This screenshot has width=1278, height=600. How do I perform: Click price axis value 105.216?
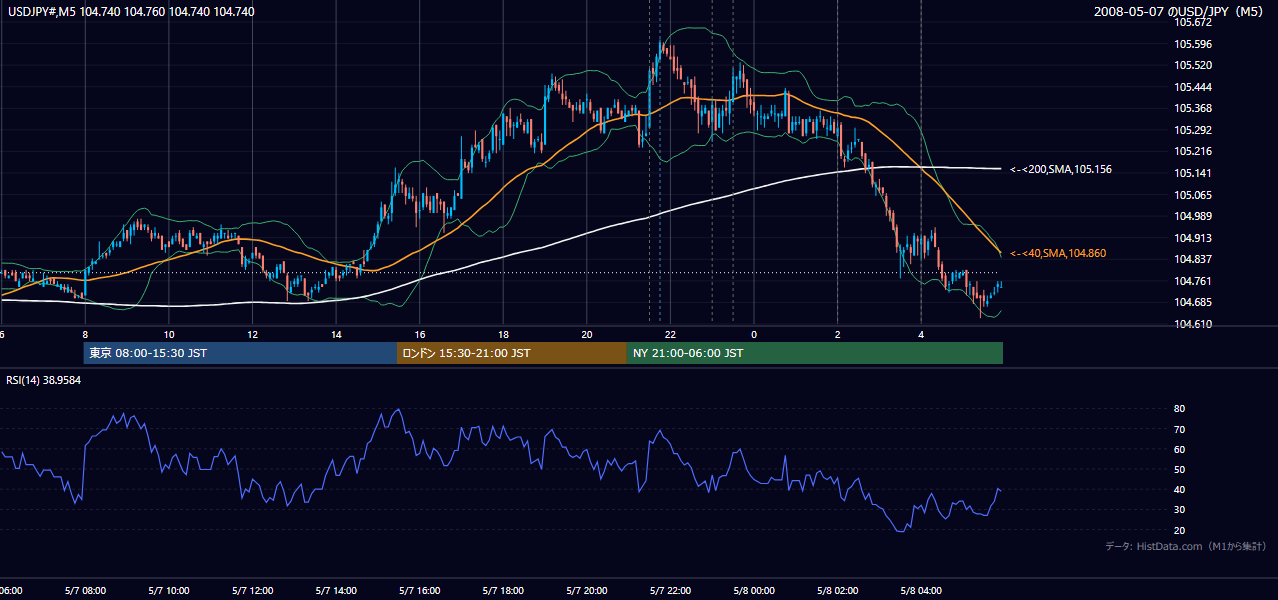coord(1193,152)
